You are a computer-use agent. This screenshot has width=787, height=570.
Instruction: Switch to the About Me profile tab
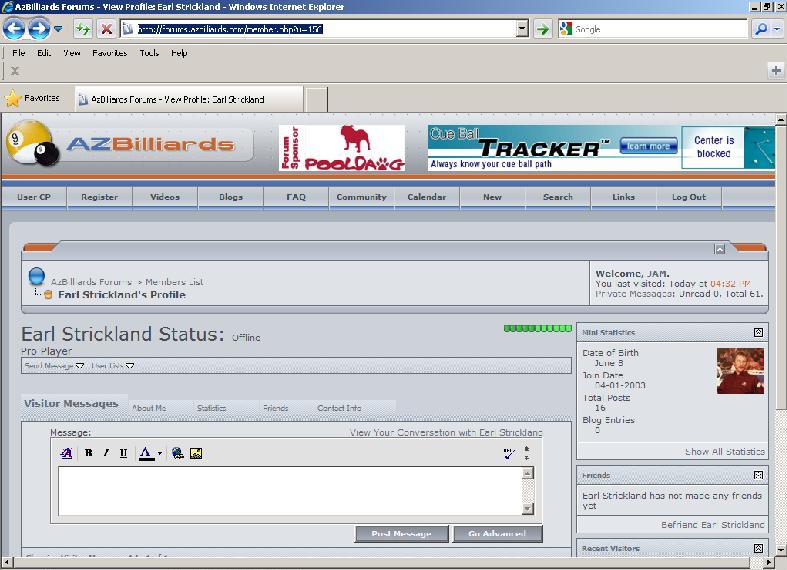click(x=149, y=408)
